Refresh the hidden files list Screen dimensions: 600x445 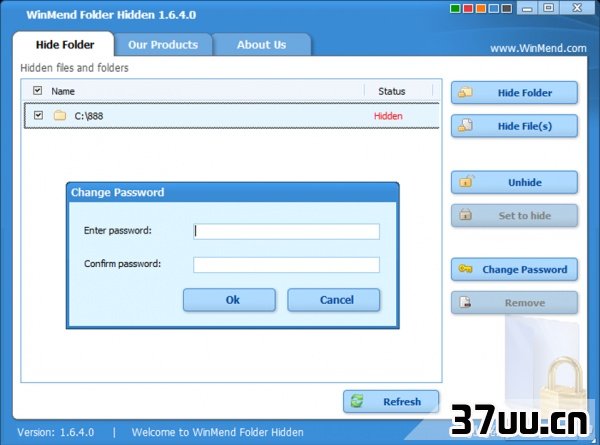pos(391,401)
